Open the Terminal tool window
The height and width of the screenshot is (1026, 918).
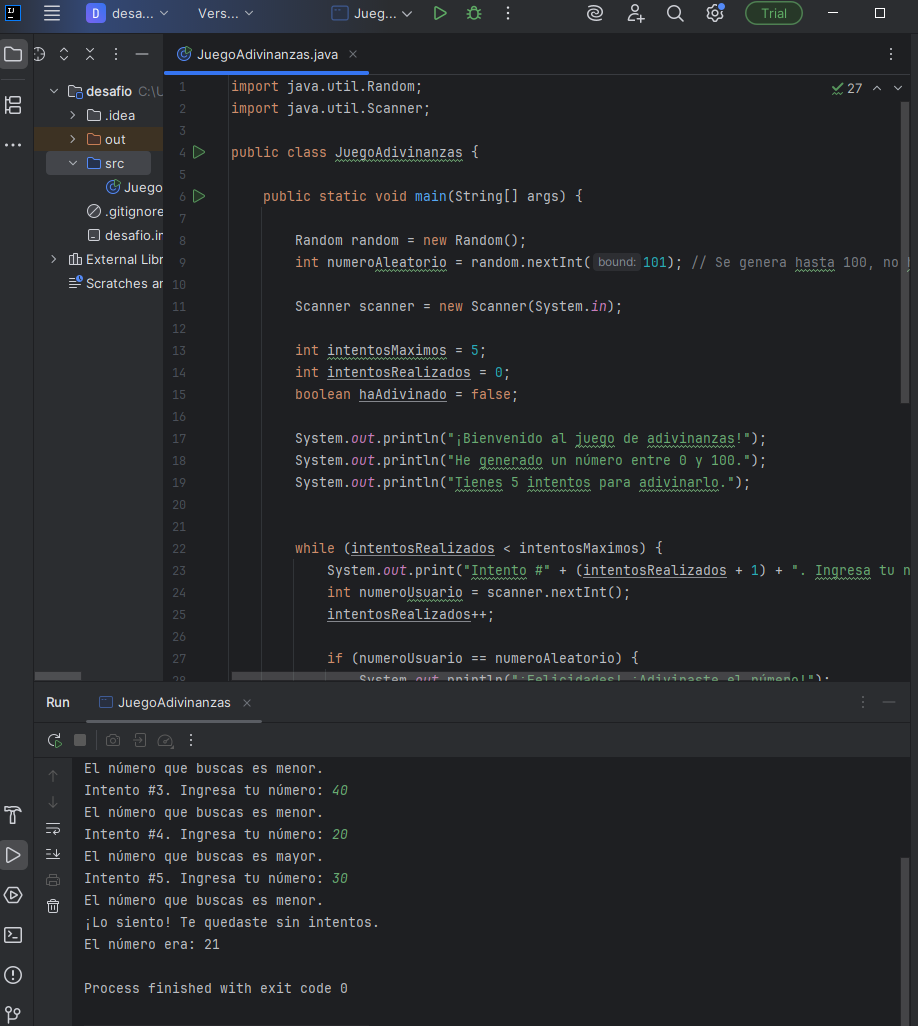tap(13, 935)
